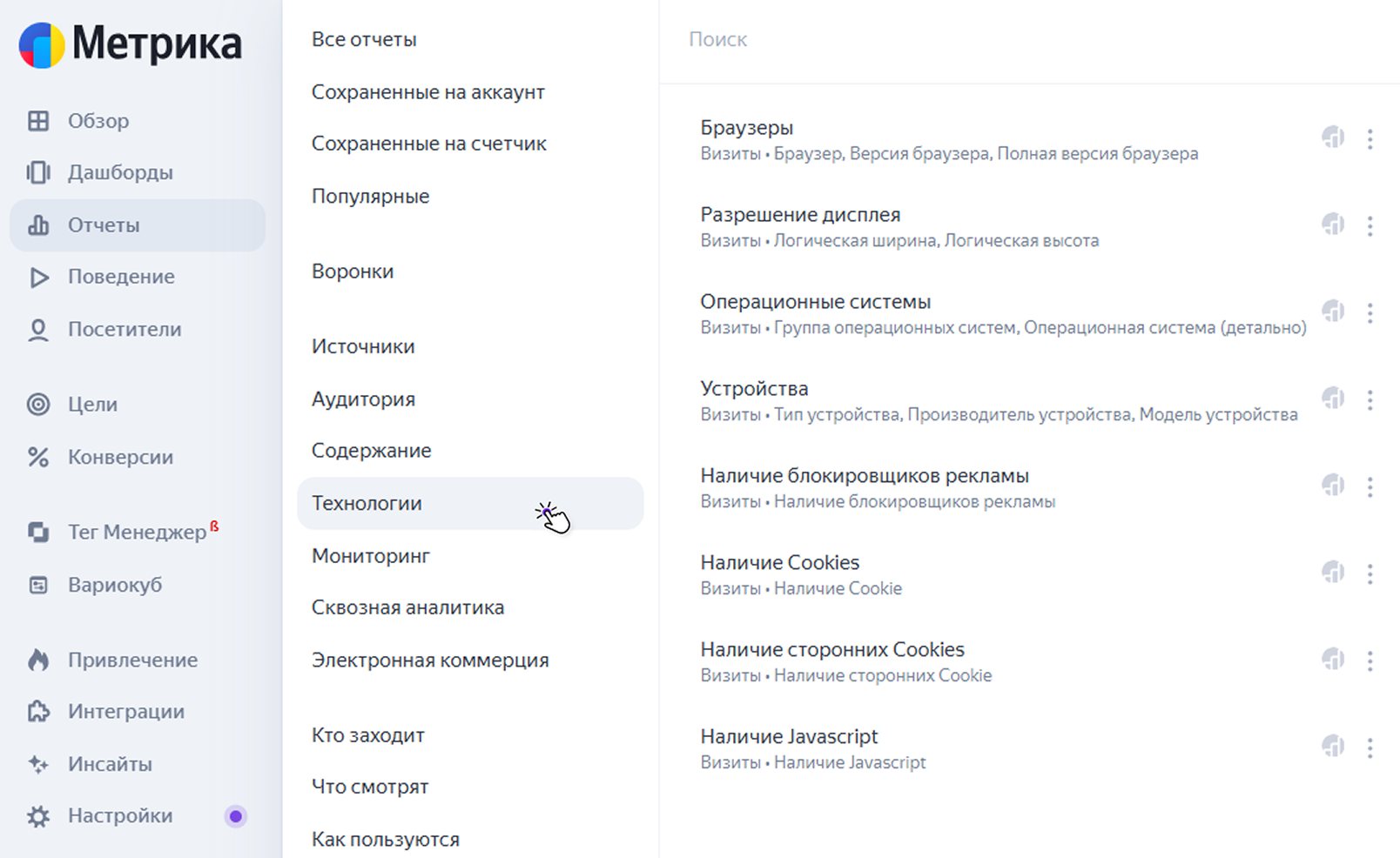Open the Обзор overview icon
The image size is (1400, 858).
(x=38, y=121)
